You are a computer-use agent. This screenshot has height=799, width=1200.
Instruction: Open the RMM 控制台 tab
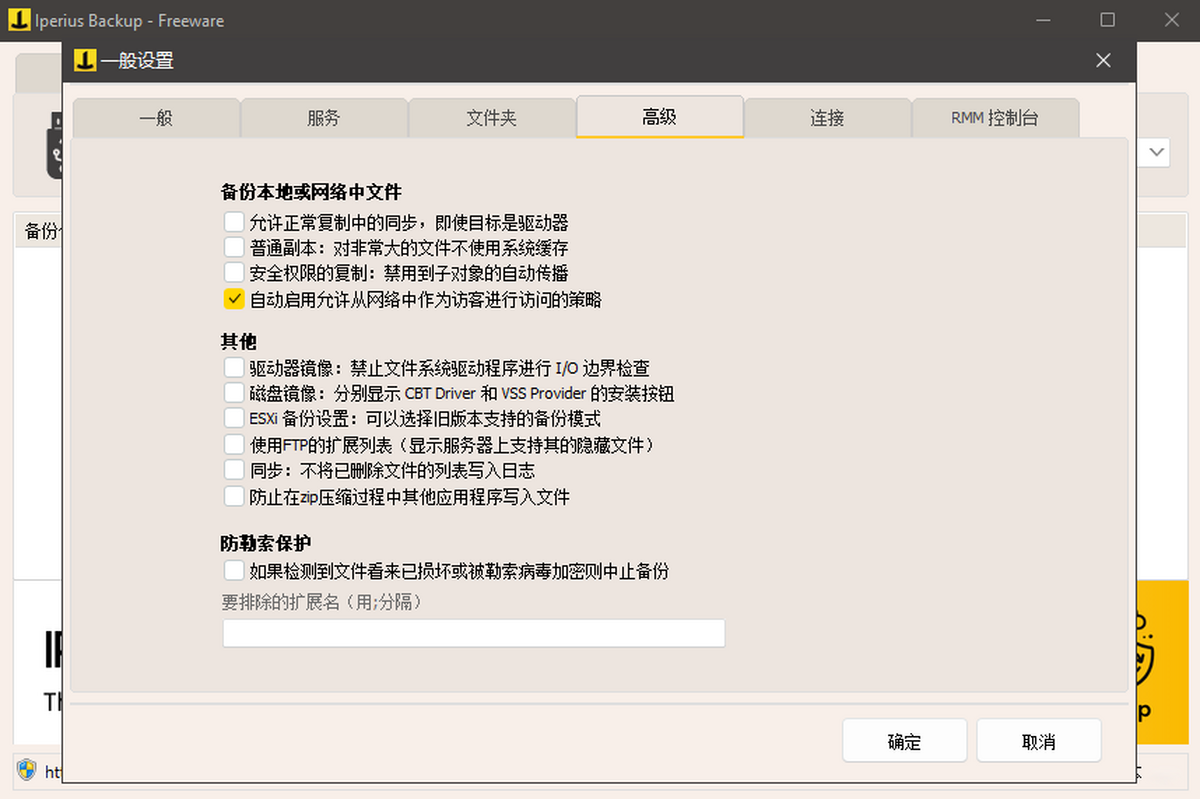coord(994,118)
